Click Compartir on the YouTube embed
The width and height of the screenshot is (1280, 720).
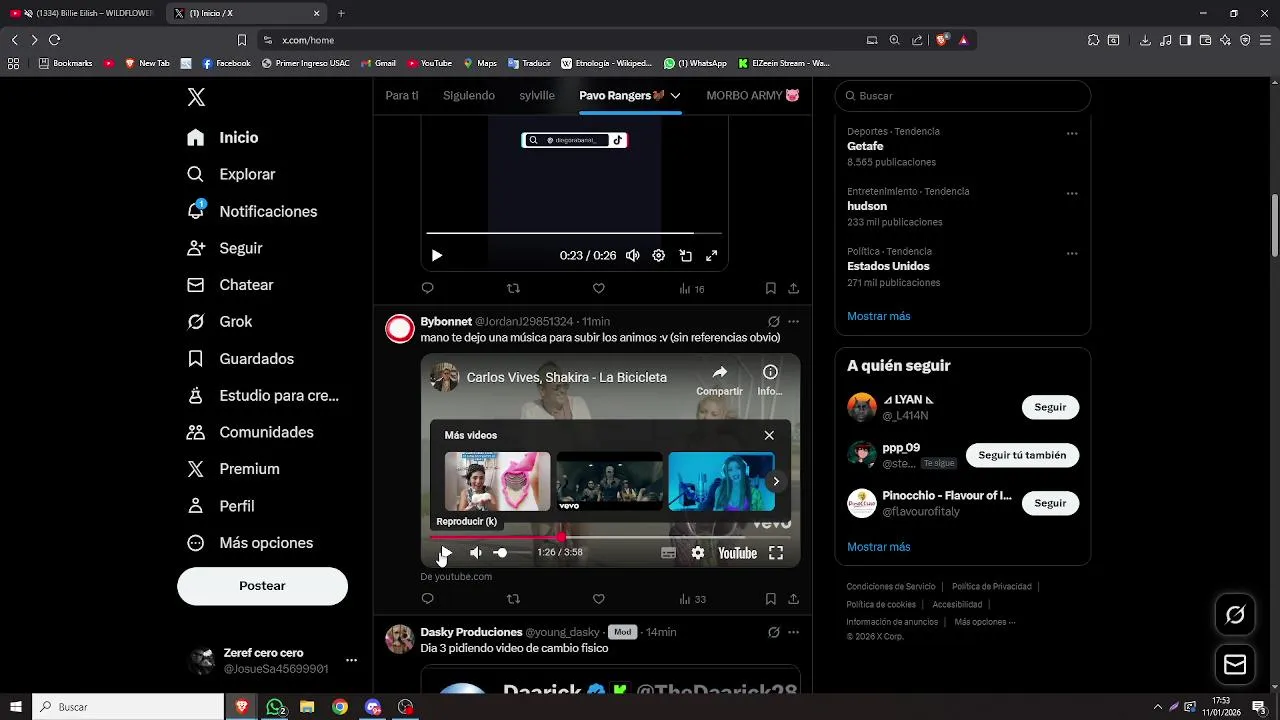click(719, 380)
